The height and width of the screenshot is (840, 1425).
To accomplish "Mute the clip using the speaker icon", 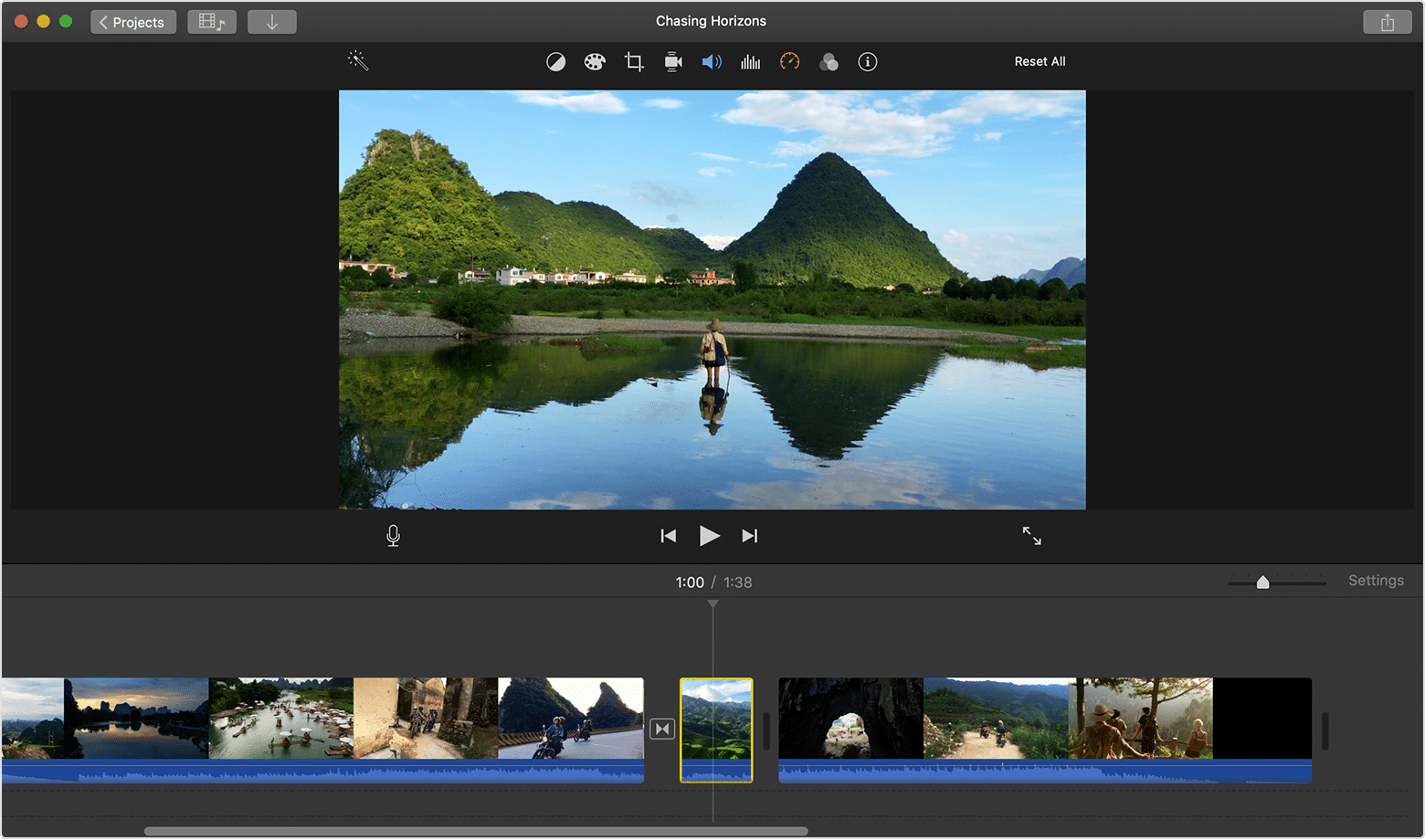I will 712,61.
